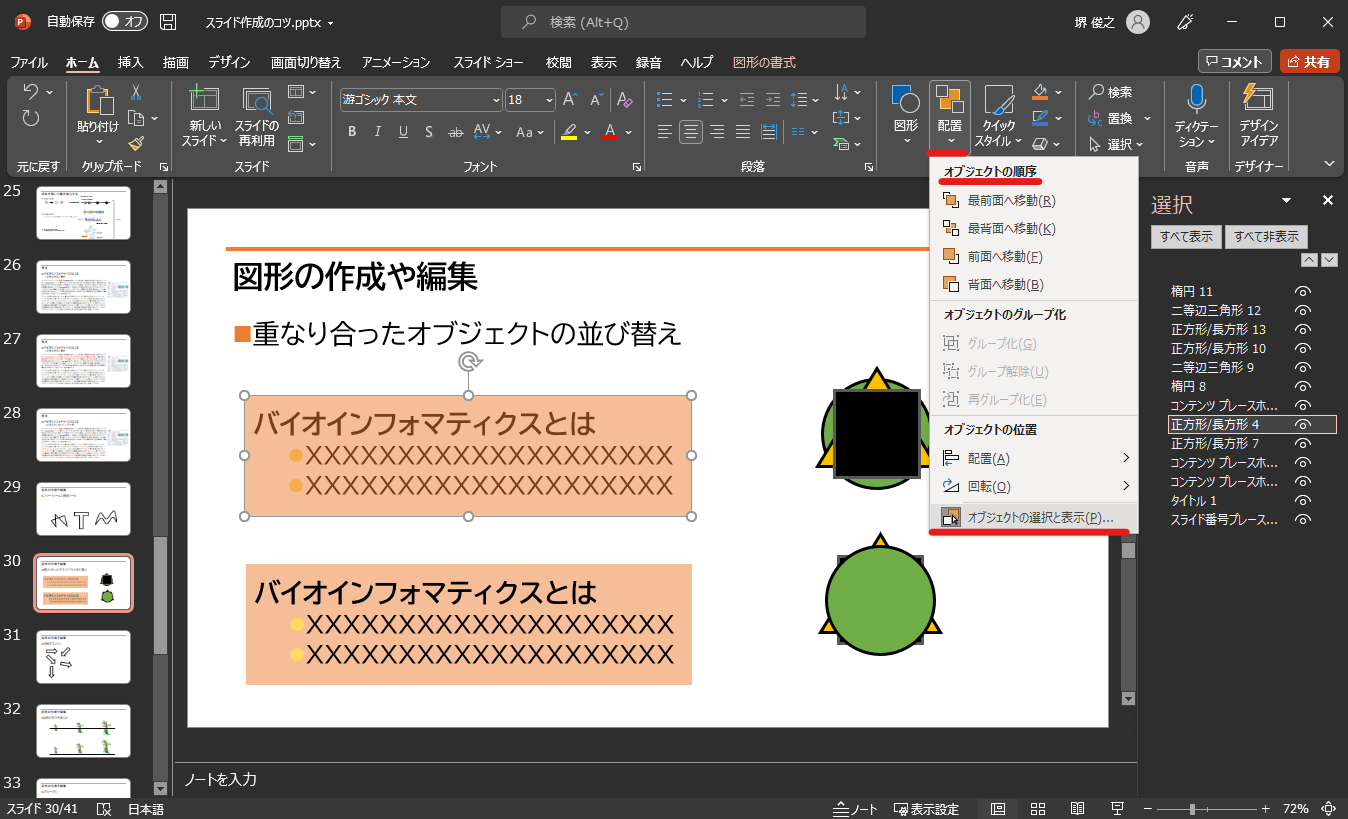Open the Shapes gallery icon
Viewport: 1348px width, 819px height.
click(x=905, y=100)
